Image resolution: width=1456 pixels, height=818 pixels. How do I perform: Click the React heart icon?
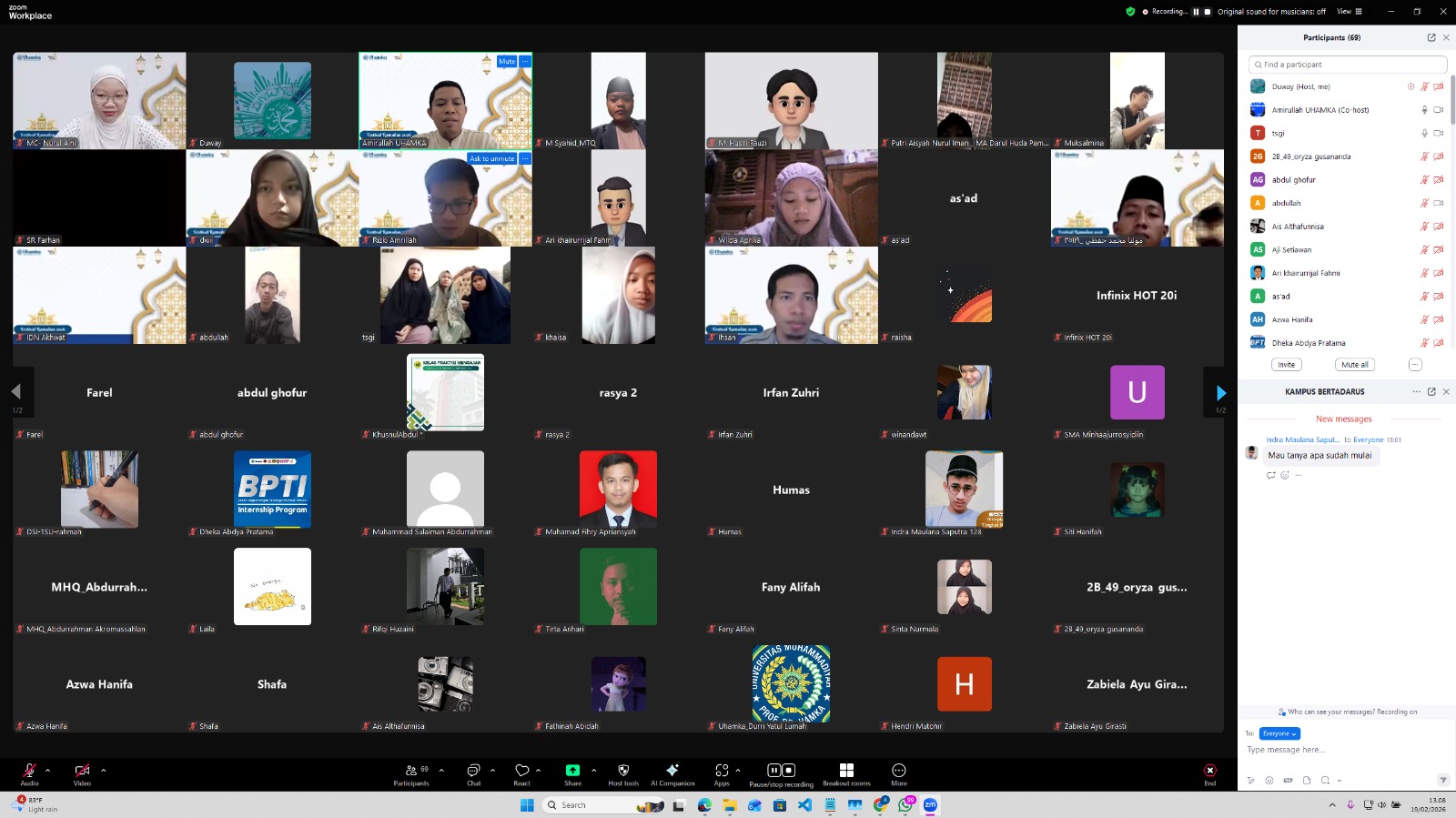click(x=521, y=771)
